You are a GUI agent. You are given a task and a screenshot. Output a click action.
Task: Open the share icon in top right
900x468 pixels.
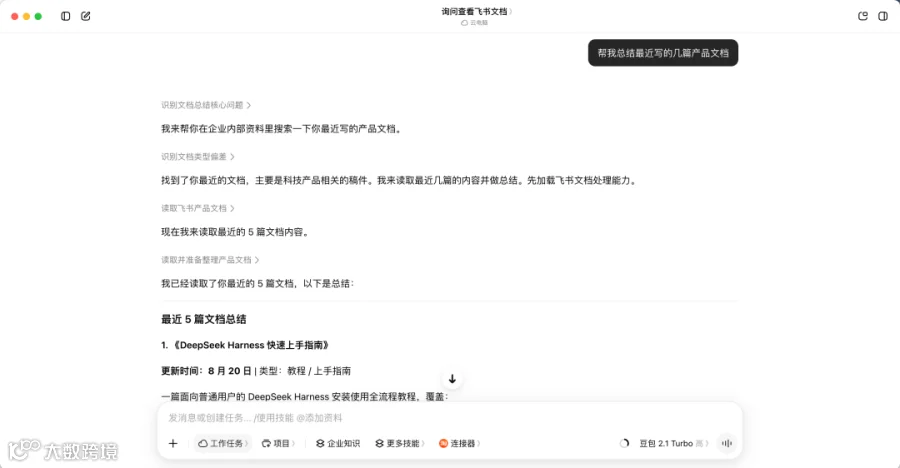coord(863,16)
